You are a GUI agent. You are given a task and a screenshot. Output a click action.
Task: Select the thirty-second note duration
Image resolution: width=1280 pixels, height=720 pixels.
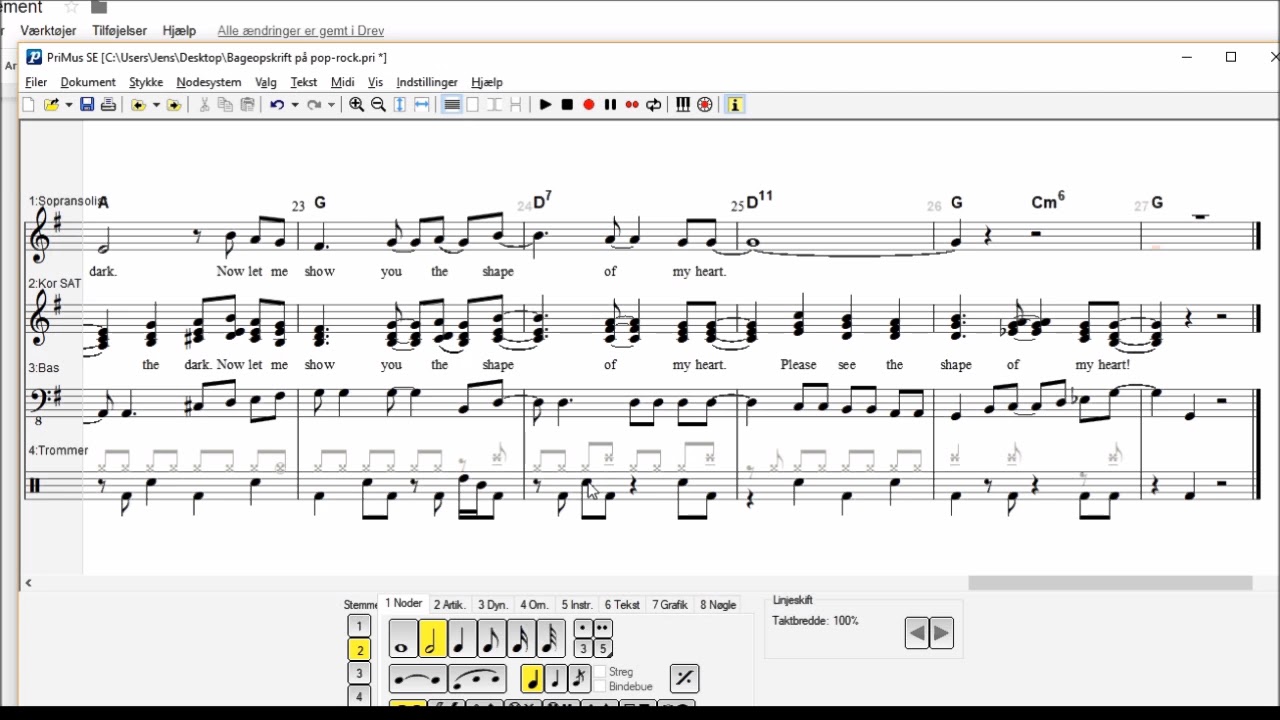click(550, 639)
